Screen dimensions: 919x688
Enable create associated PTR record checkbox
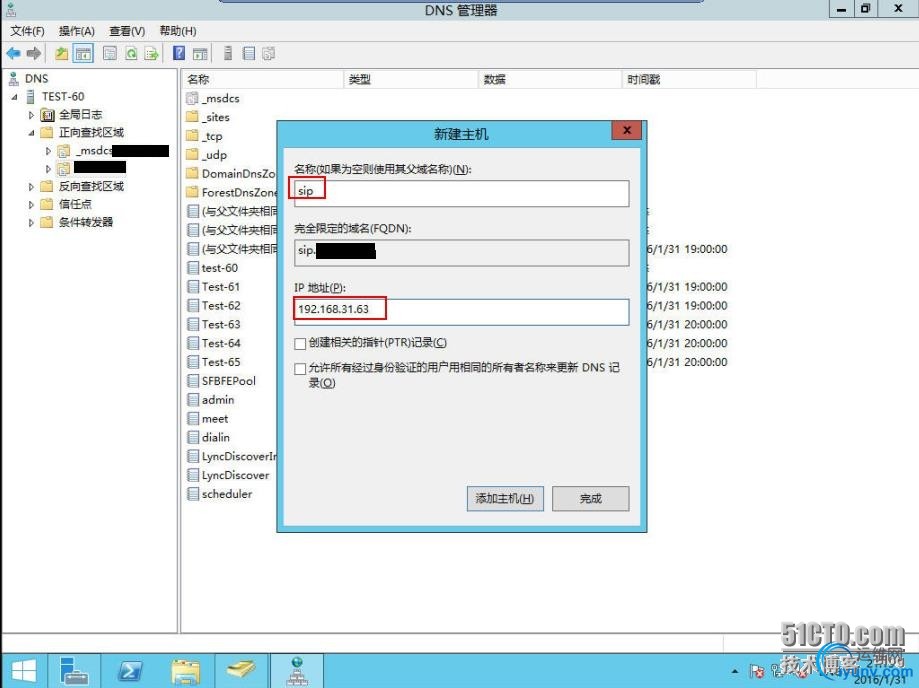[300, 343]
